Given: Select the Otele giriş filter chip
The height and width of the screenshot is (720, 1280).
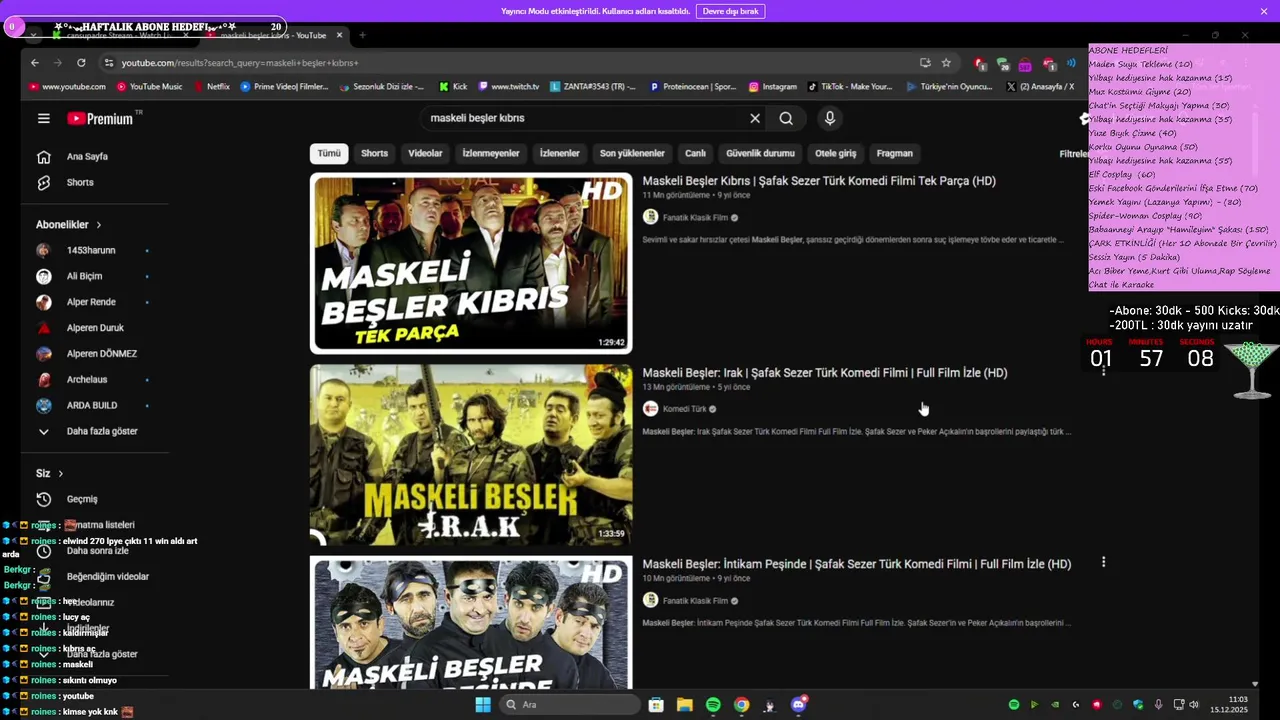Looking at the screenshot, I should coord(835,153).
